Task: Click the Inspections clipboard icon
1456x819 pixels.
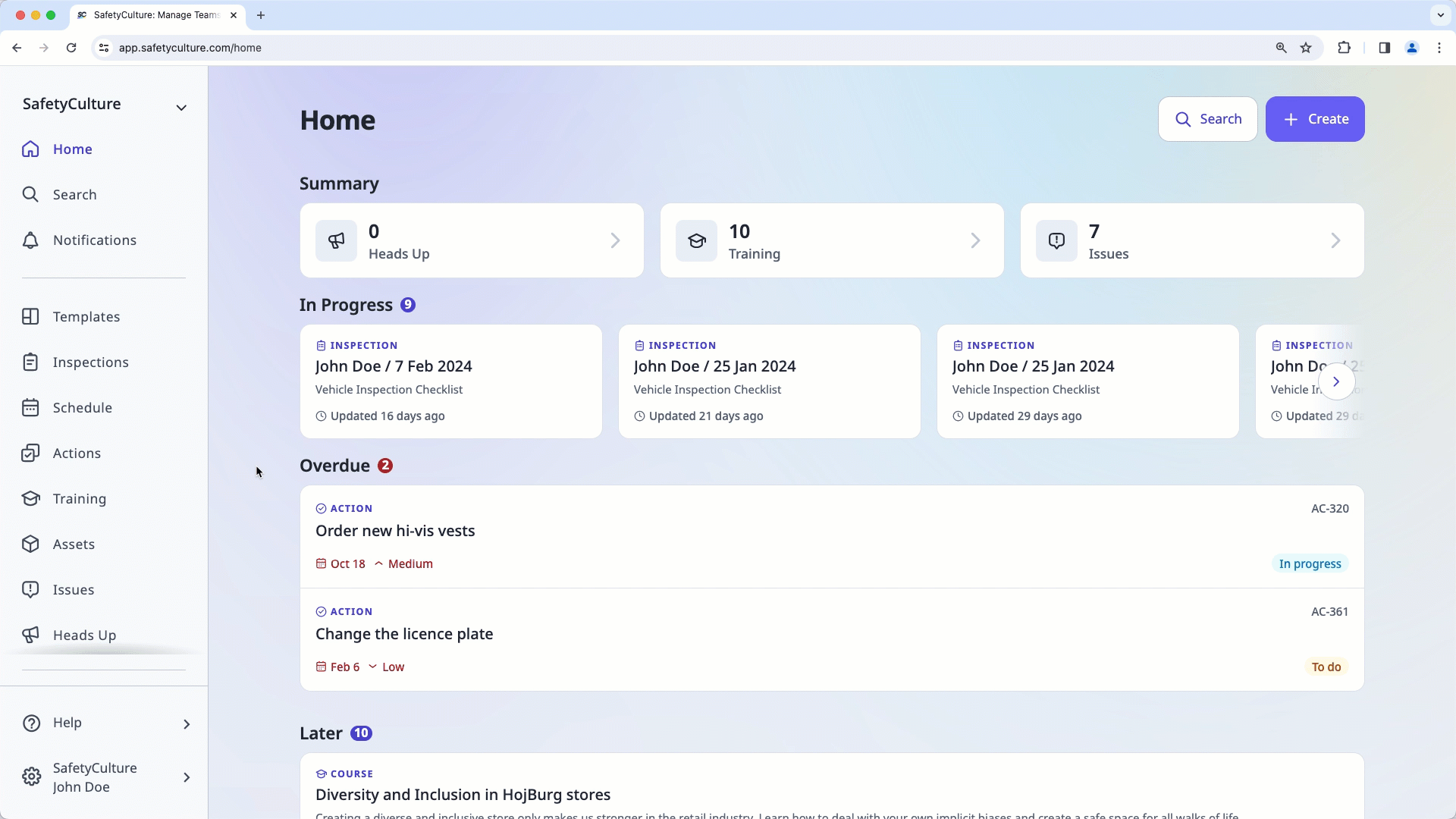Action: click(30, 362)
